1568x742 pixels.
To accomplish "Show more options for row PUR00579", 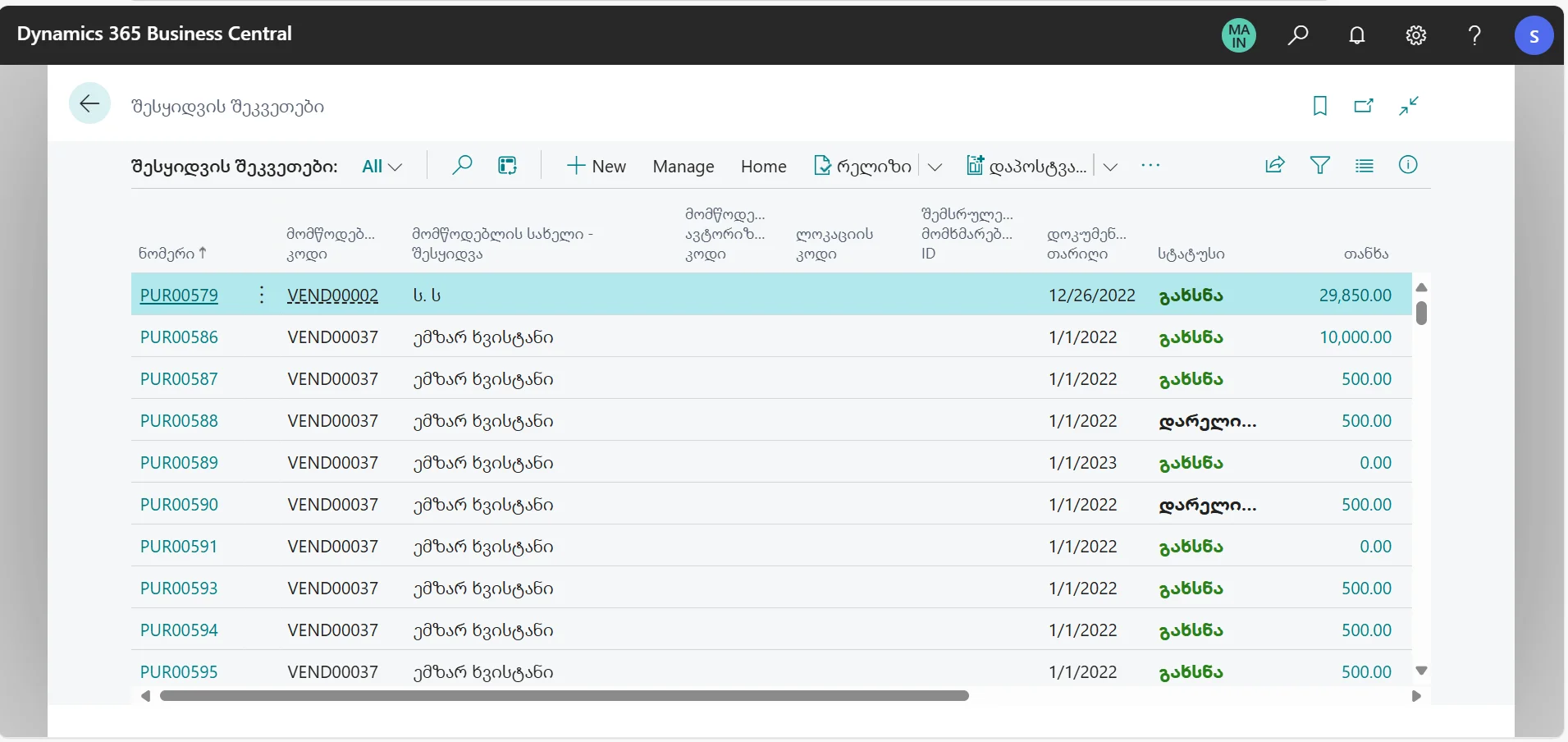I will coord(261,295).
